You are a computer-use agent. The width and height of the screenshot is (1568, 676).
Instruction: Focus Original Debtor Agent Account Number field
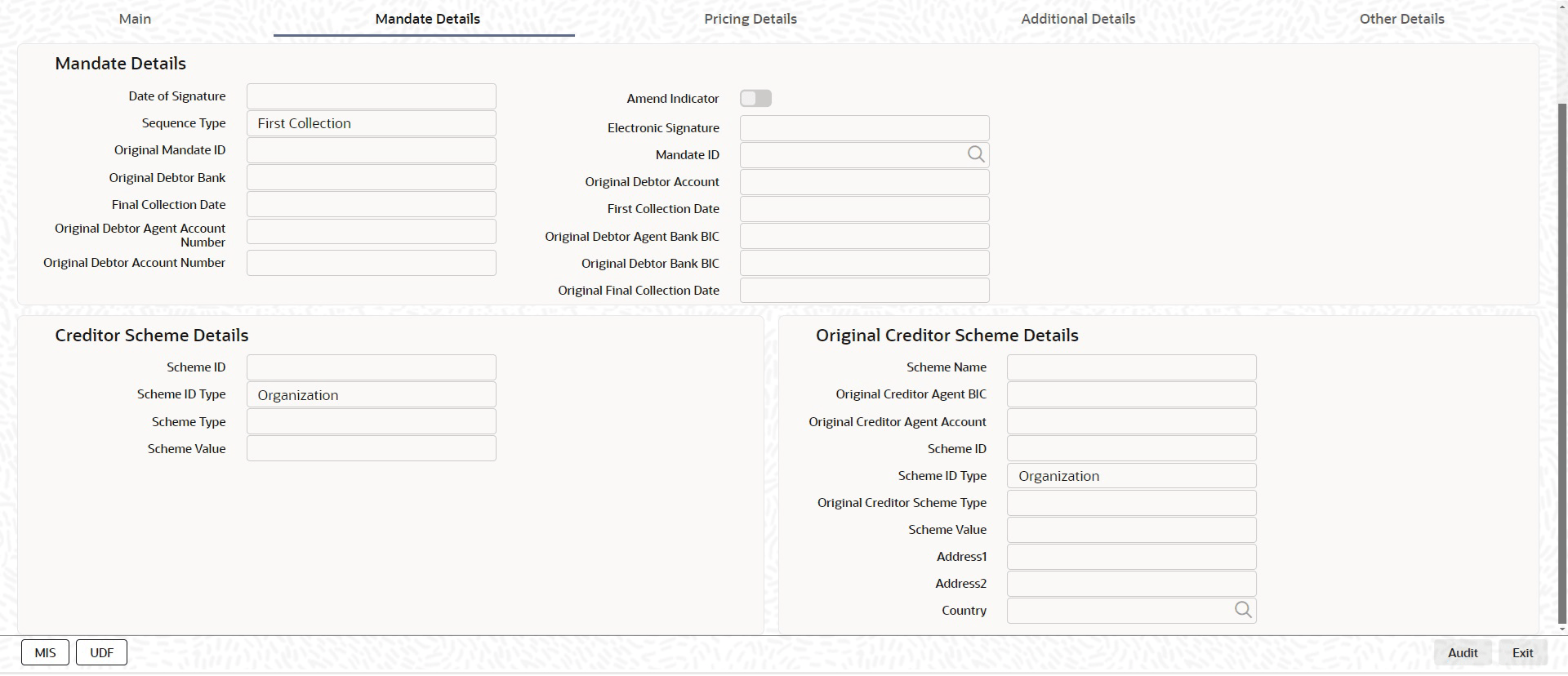(372, 232)
